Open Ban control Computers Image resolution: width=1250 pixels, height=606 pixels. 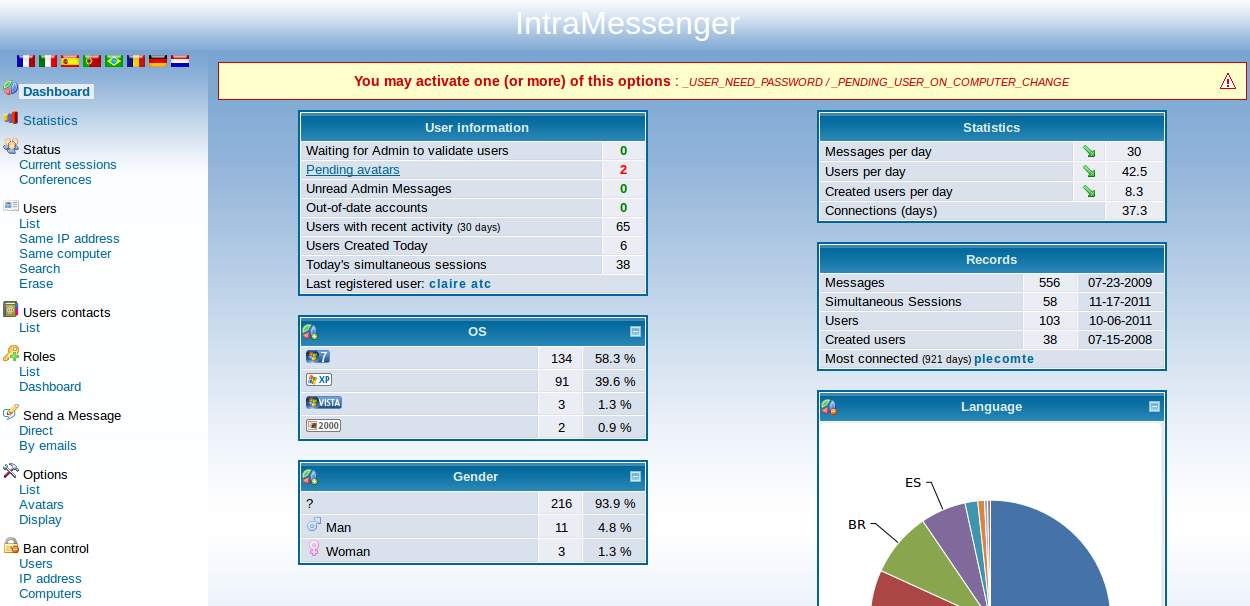pyautogui.click(x=50, y=594)
